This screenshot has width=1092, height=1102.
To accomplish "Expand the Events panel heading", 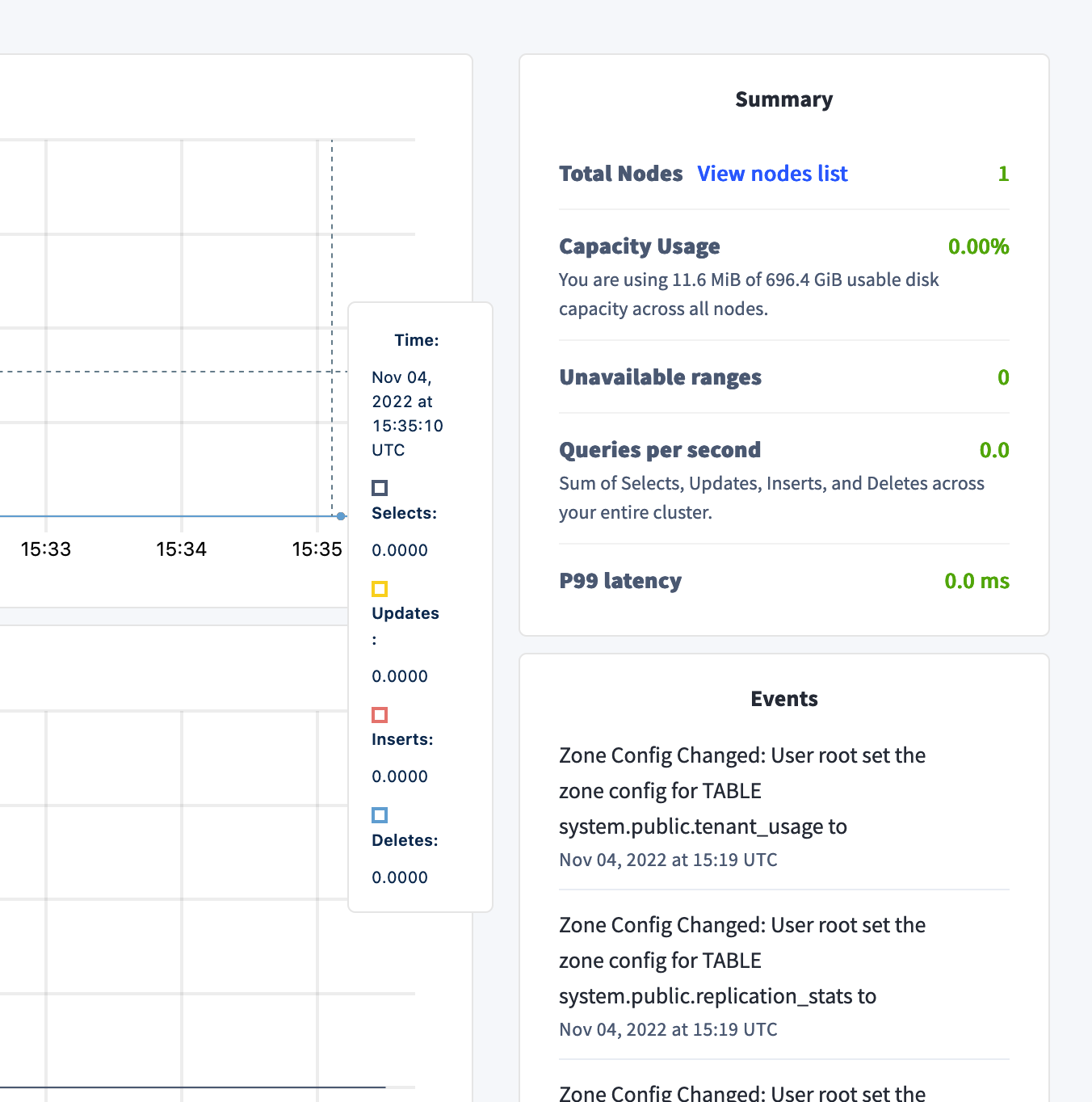I will (783, 698).
